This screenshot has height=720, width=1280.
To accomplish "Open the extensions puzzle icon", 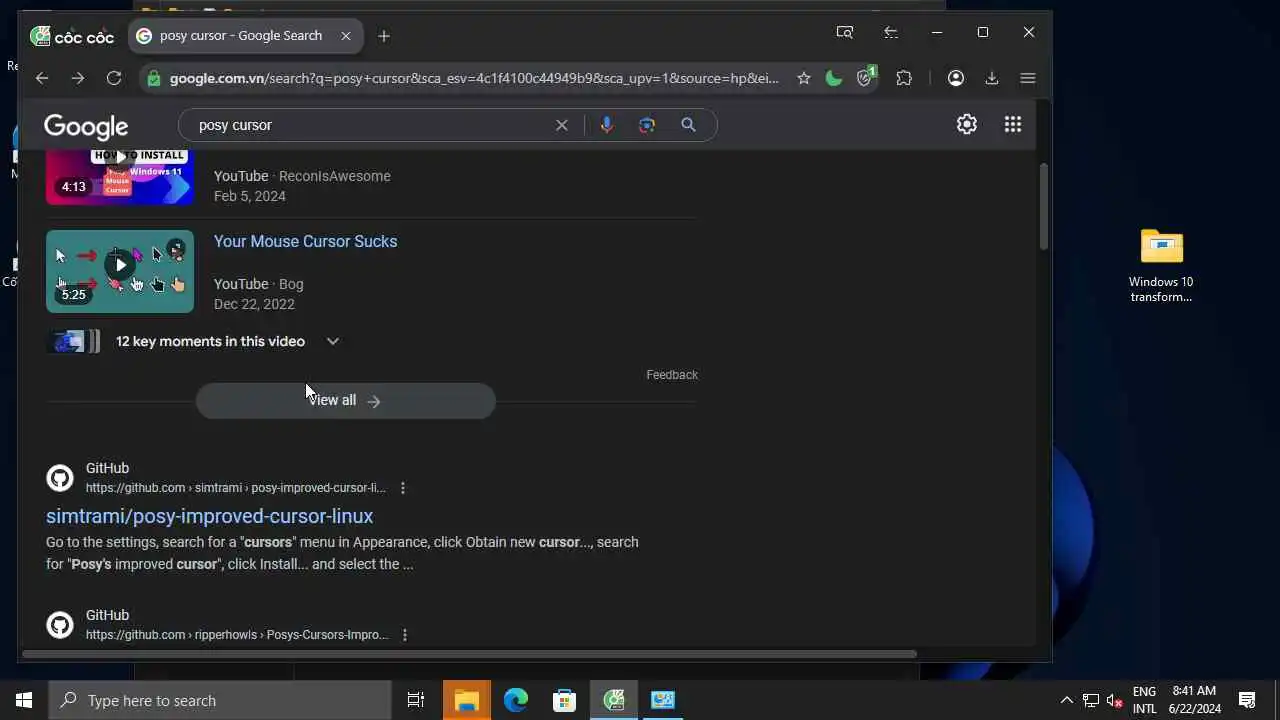I will 904,78.
